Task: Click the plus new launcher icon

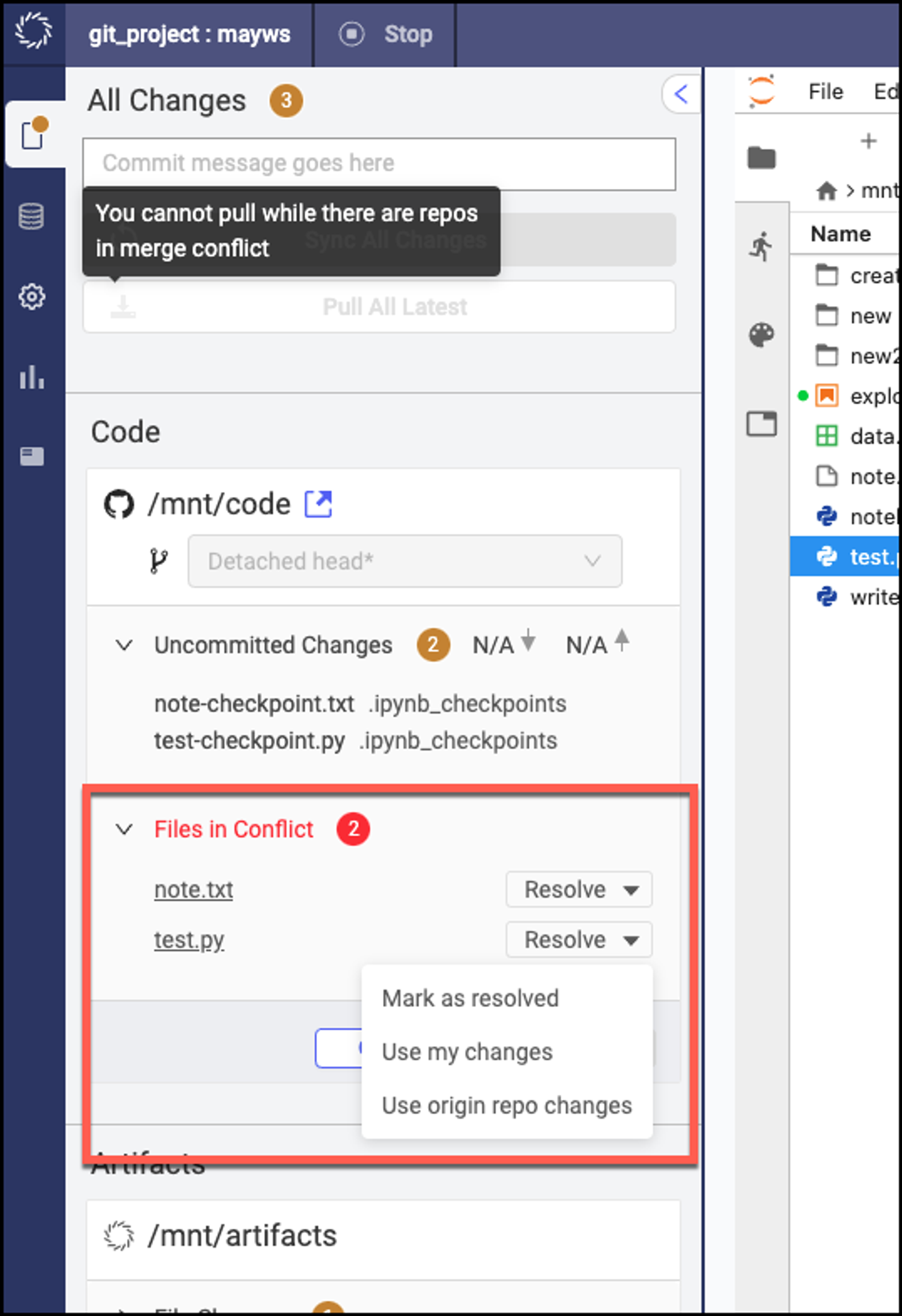Action: click(x=868, y=141)
